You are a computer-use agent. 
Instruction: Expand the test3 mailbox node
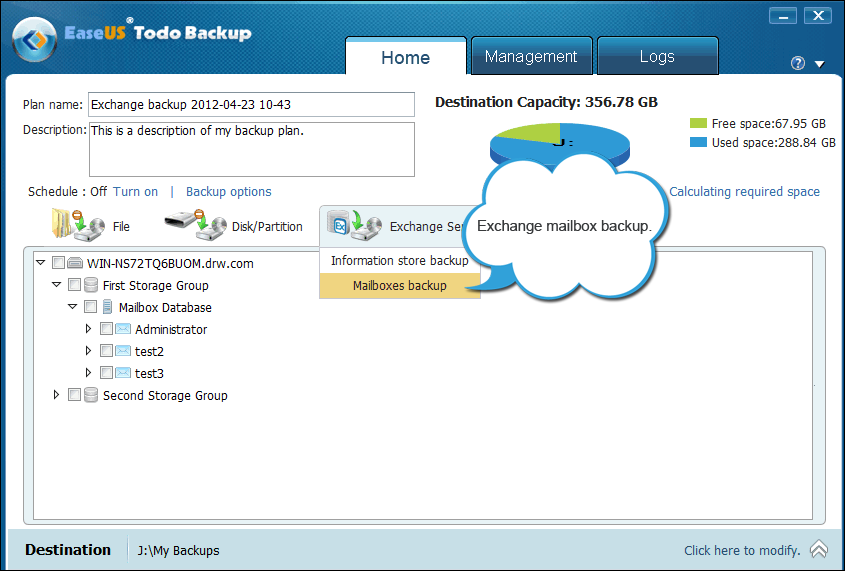(x=88, y=373)
